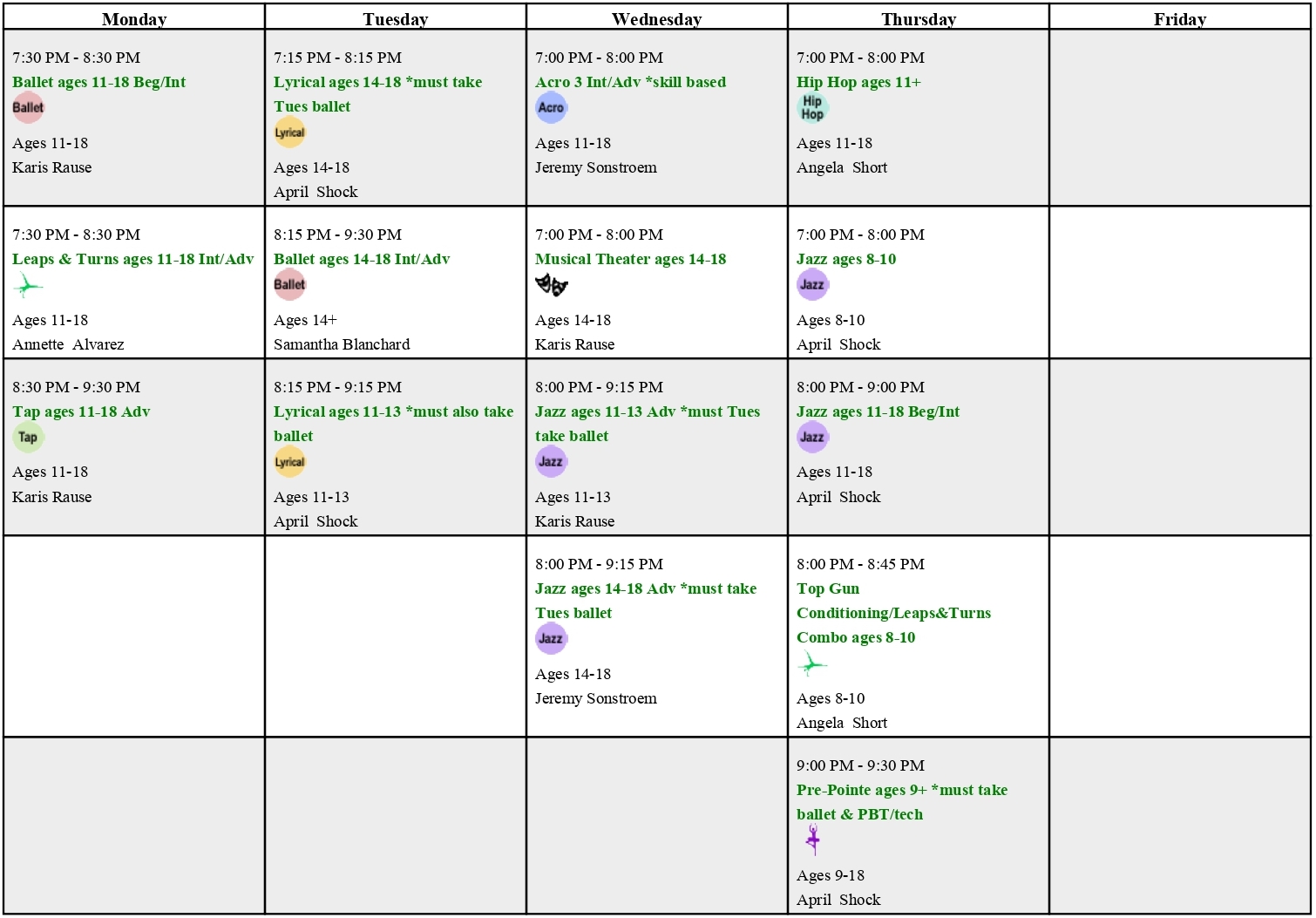Select the Wednesday column header
Viewport: 1316px width, 918px height.
pyautogui.click(x=657, y=18)
